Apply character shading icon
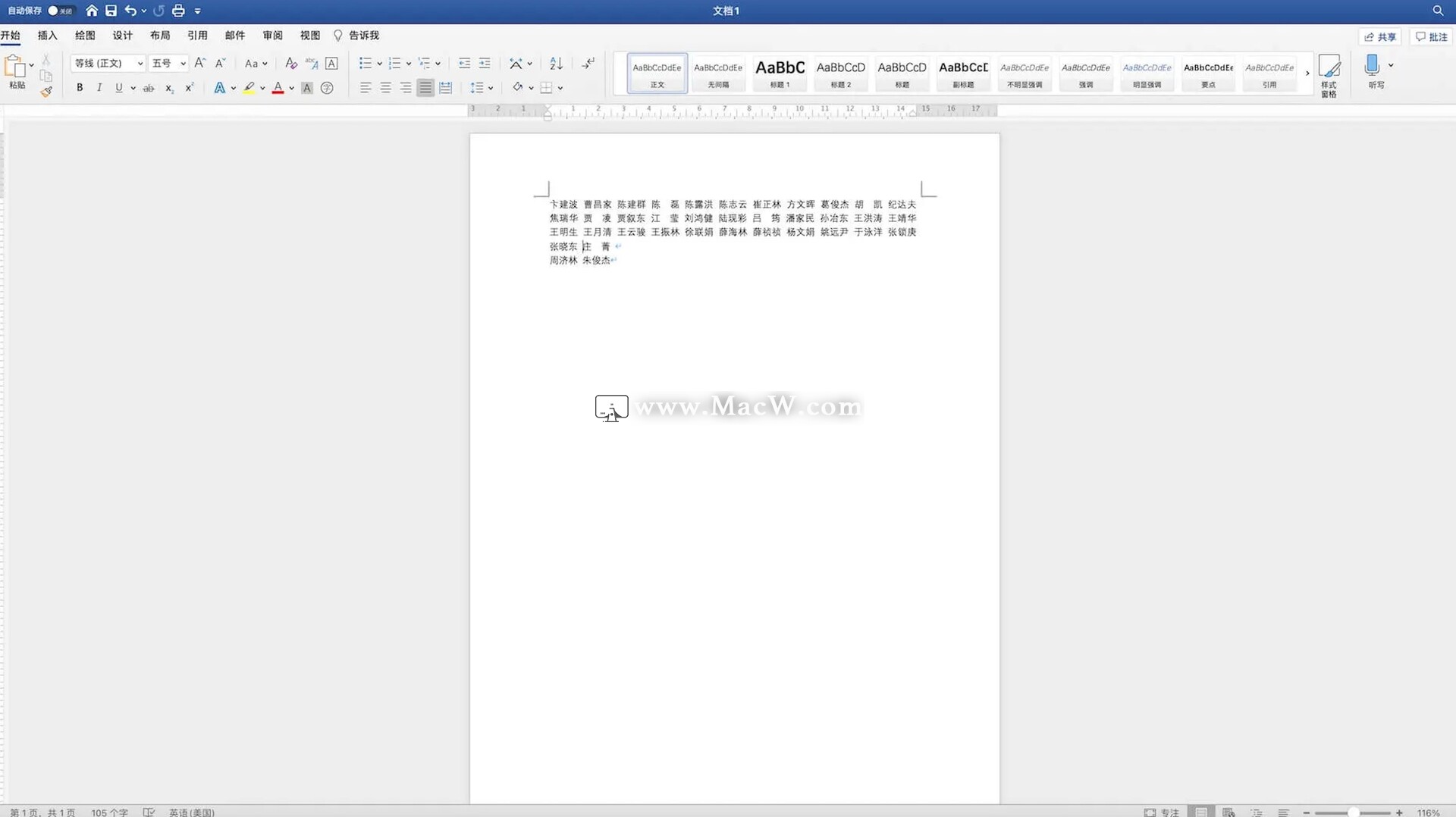Image resolution: width=1456 pixels, height=817 pixels. (x=307, y=88)
